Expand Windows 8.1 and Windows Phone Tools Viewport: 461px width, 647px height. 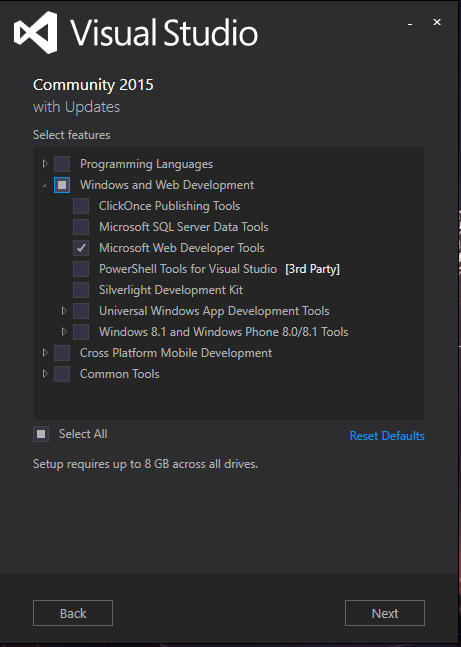point(64,331)
